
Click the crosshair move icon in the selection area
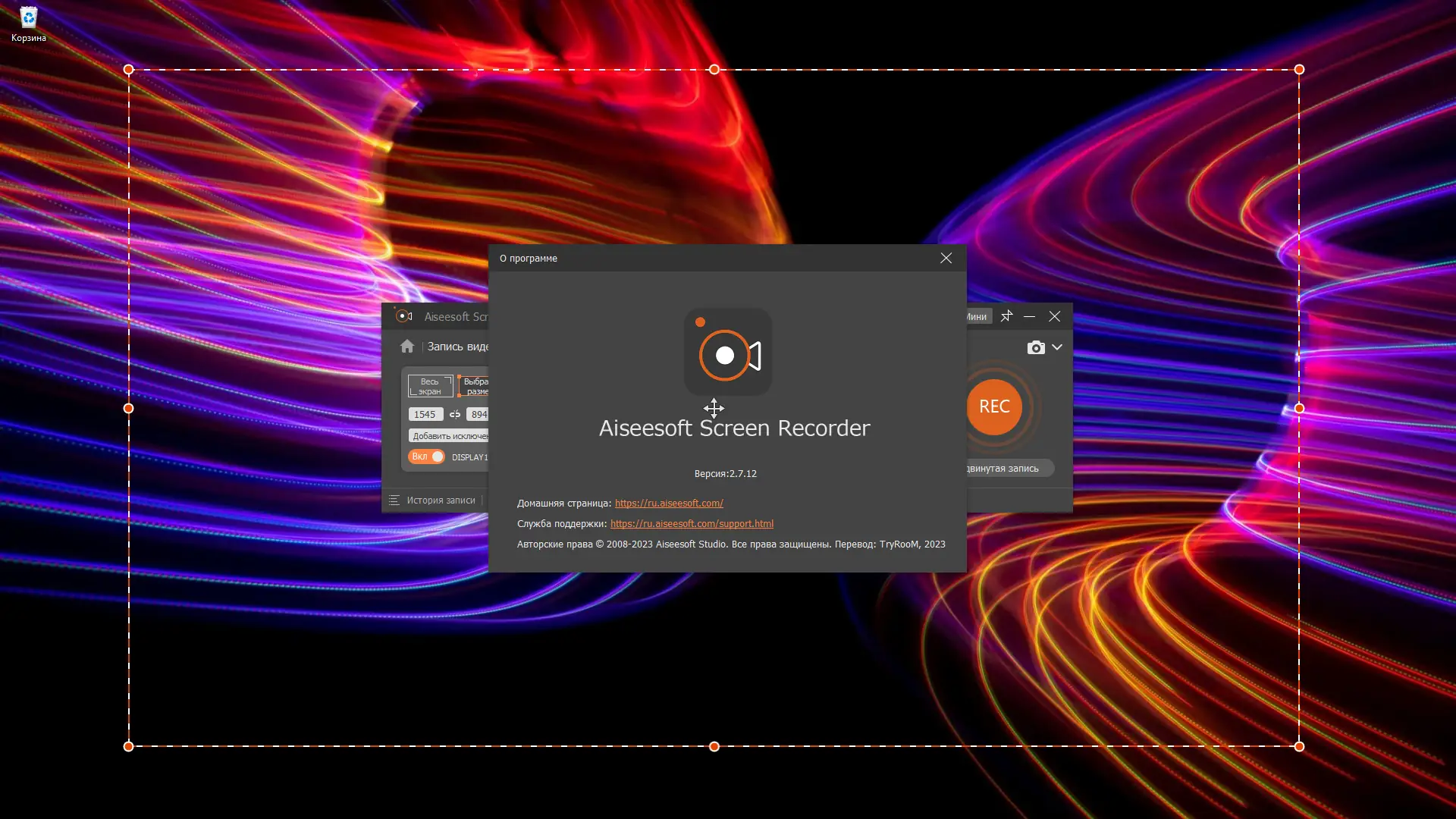[714, 408]
